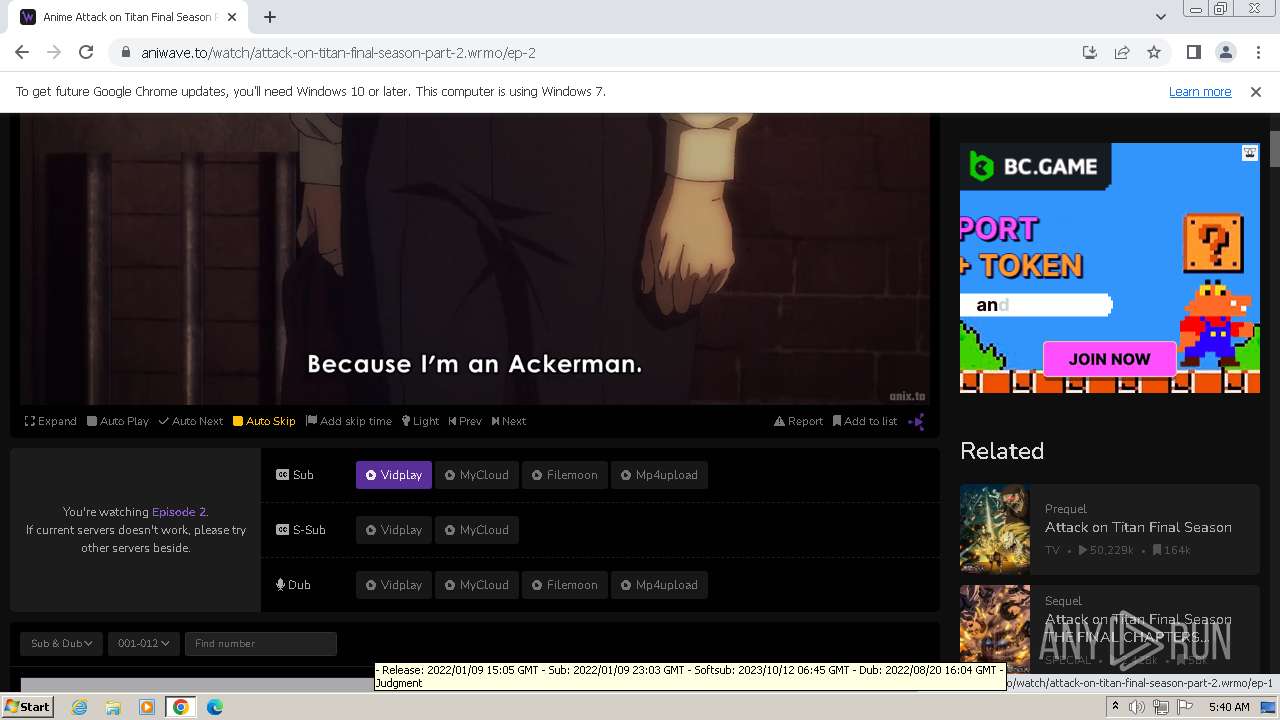Open the Chrome profile menu
This screenshot has height=720, width=1280.
pos(1225,53)
